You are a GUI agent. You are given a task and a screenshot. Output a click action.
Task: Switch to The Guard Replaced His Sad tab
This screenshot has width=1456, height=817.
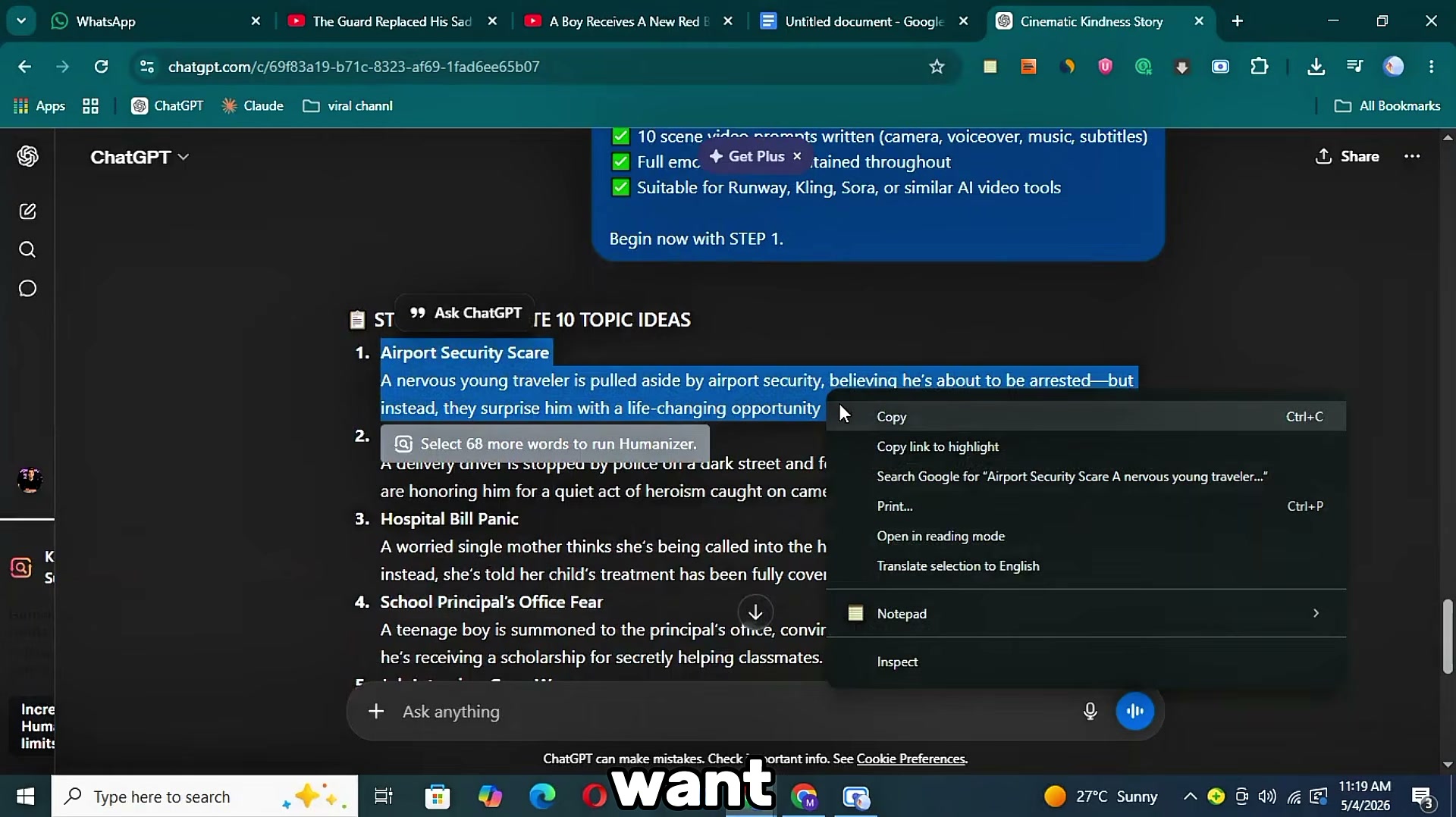(x=392, y=21)
